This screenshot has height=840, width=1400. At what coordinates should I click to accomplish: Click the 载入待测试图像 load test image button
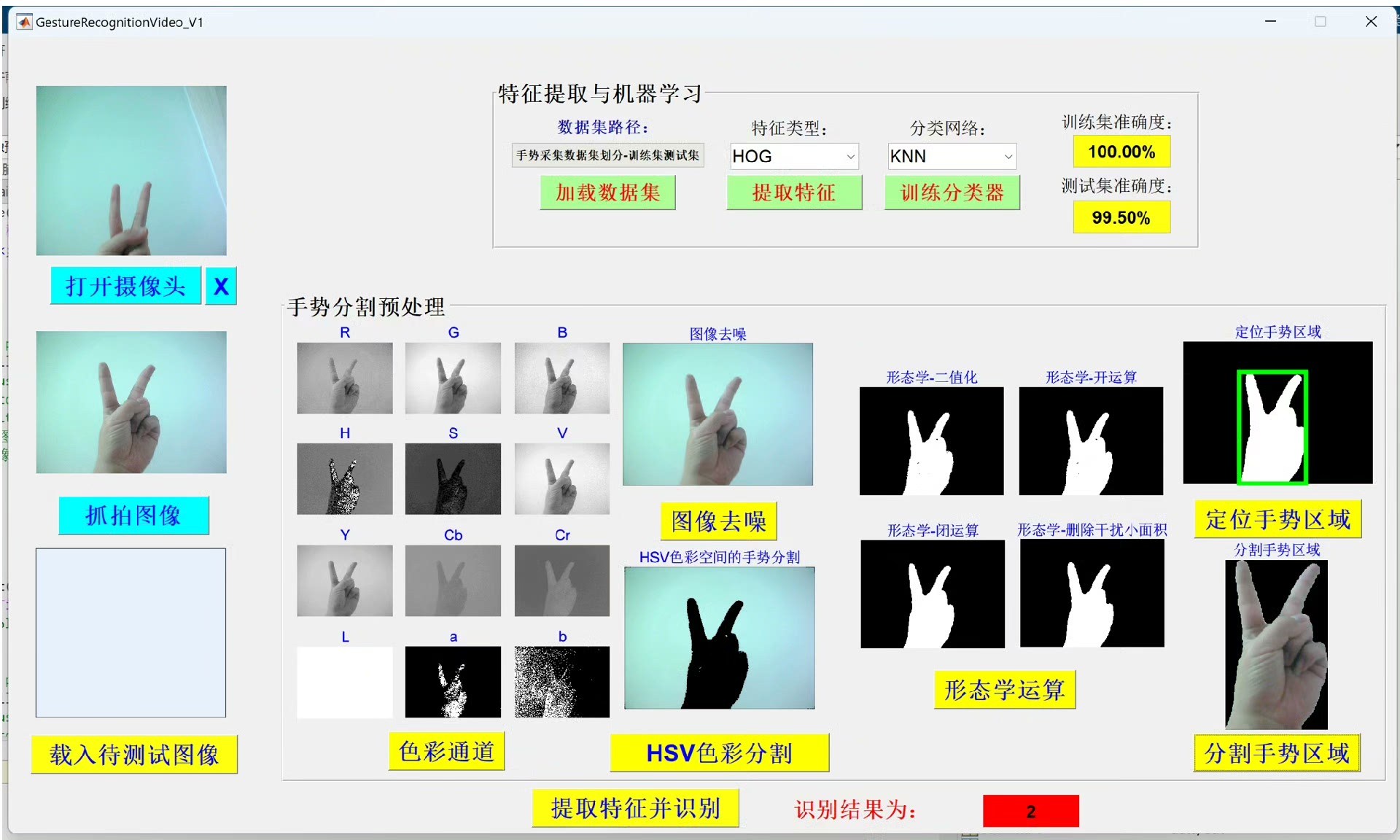pos(134,754)
